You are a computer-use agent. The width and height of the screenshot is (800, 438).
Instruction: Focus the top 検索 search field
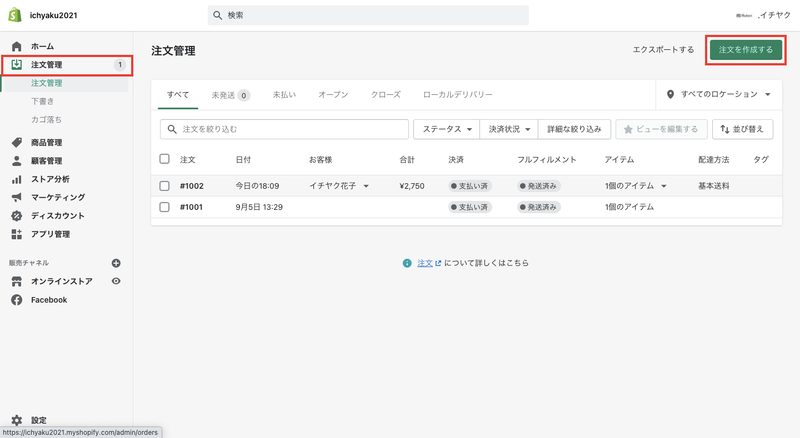(368, 15)
